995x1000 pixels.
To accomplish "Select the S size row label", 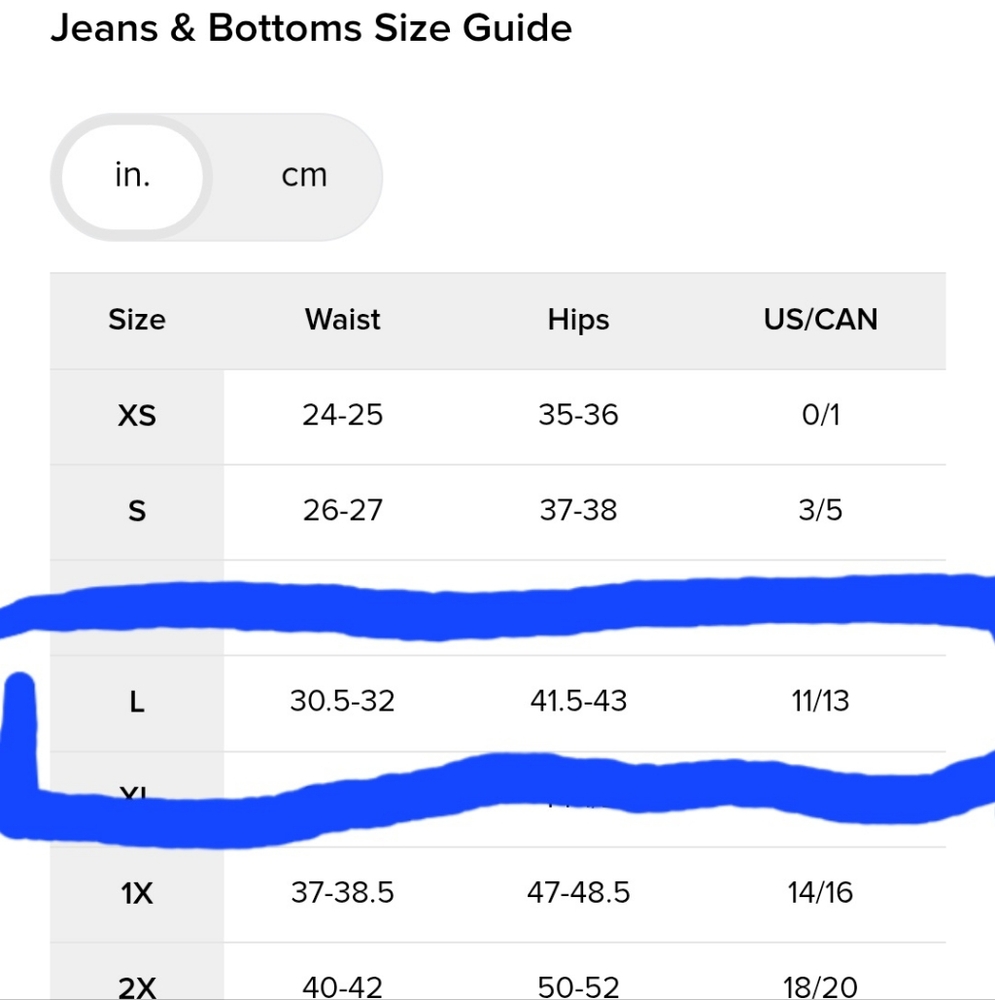I will (x=137, y=511).
